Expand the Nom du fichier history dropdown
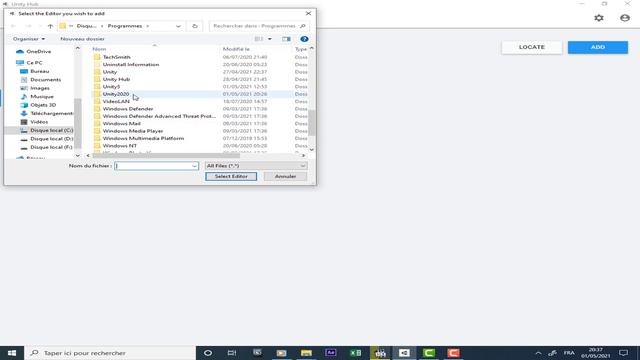Image resolution: width=640 pixels, height=360 pixels. click(194, 166)
